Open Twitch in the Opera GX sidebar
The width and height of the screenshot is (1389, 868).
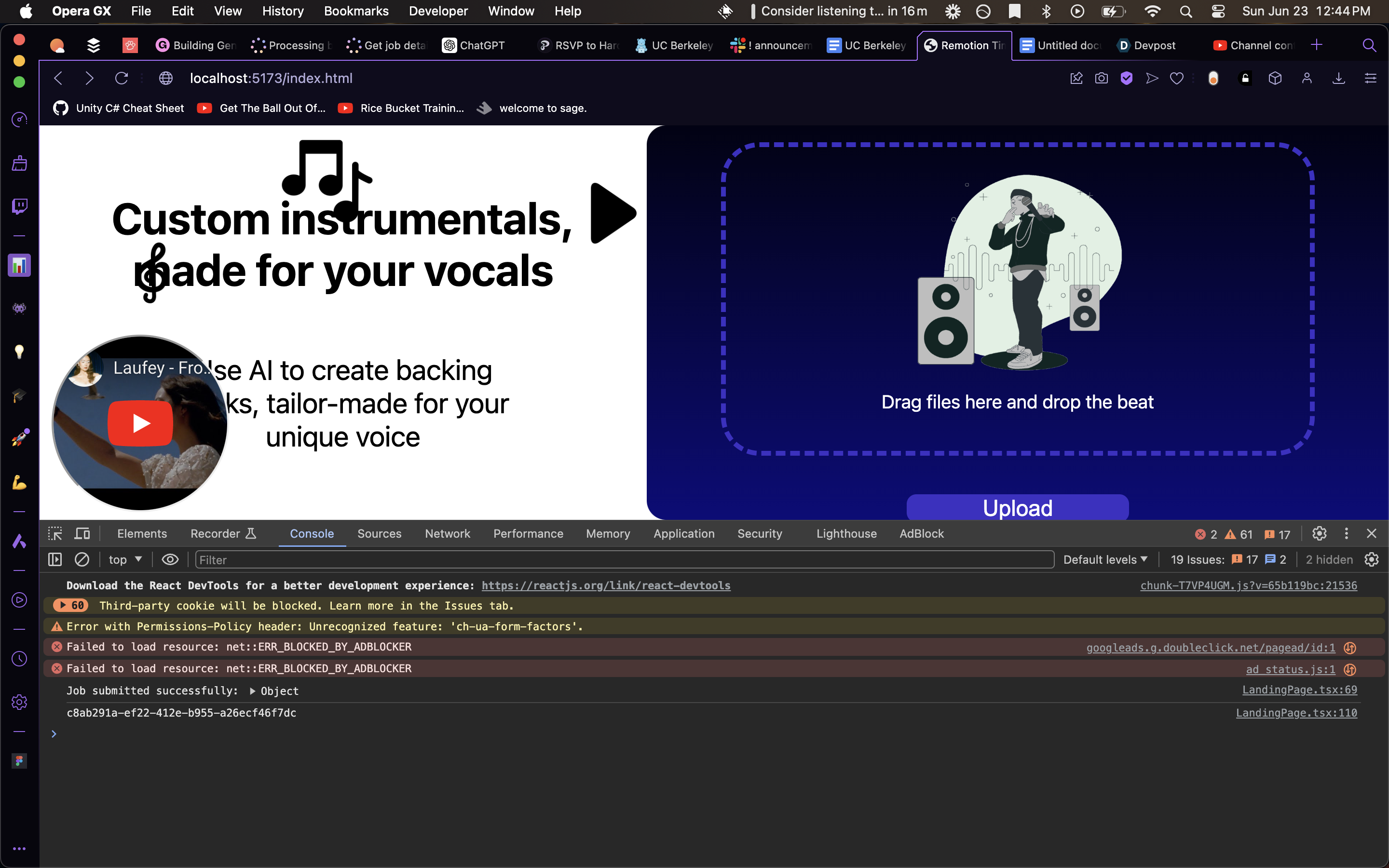coord(19,206)
